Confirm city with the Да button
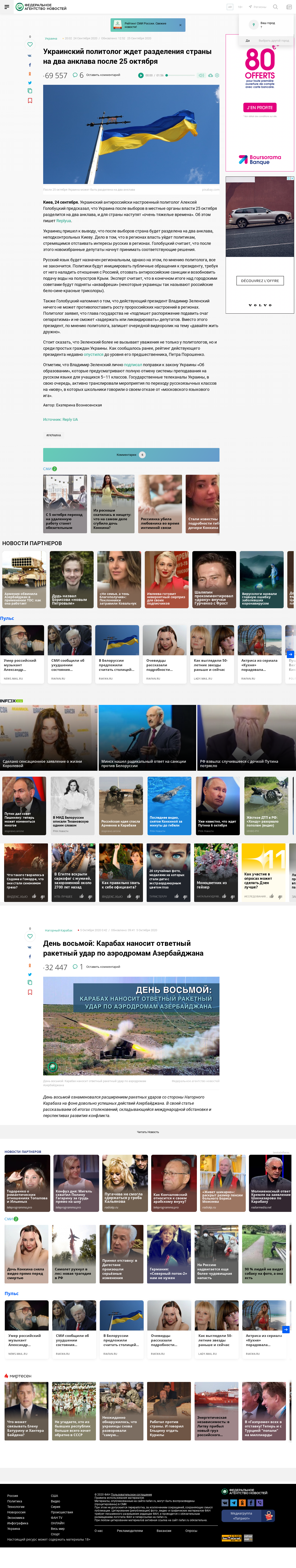The image size is (296, 1568). tap(248, 41)
